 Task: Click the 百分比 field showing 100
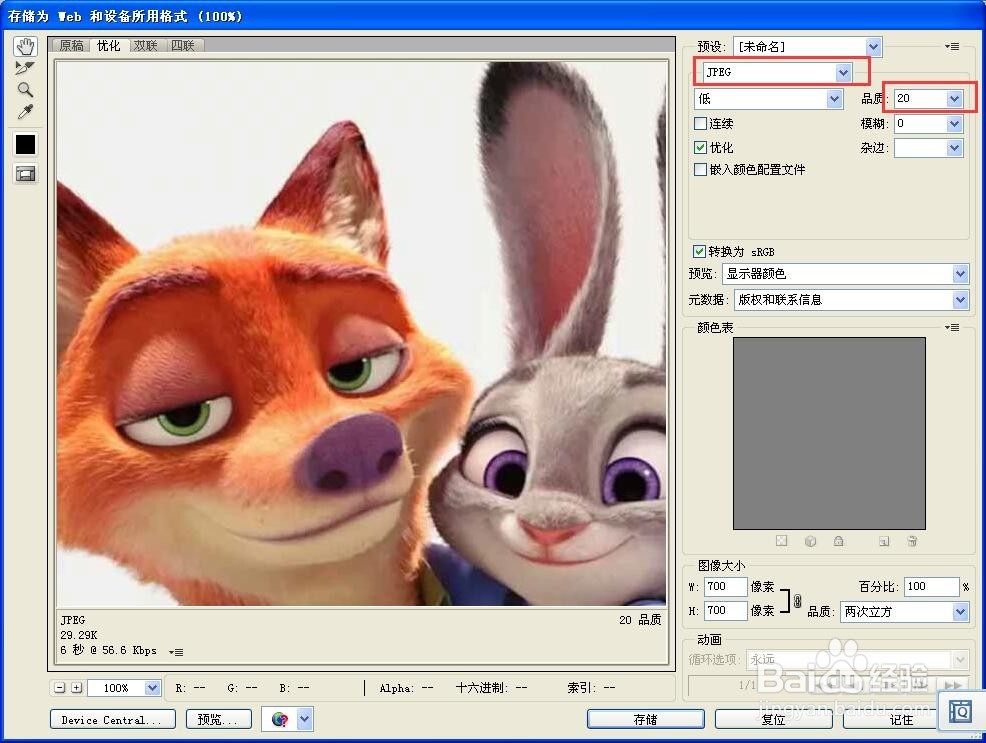[x=931, y=586]
